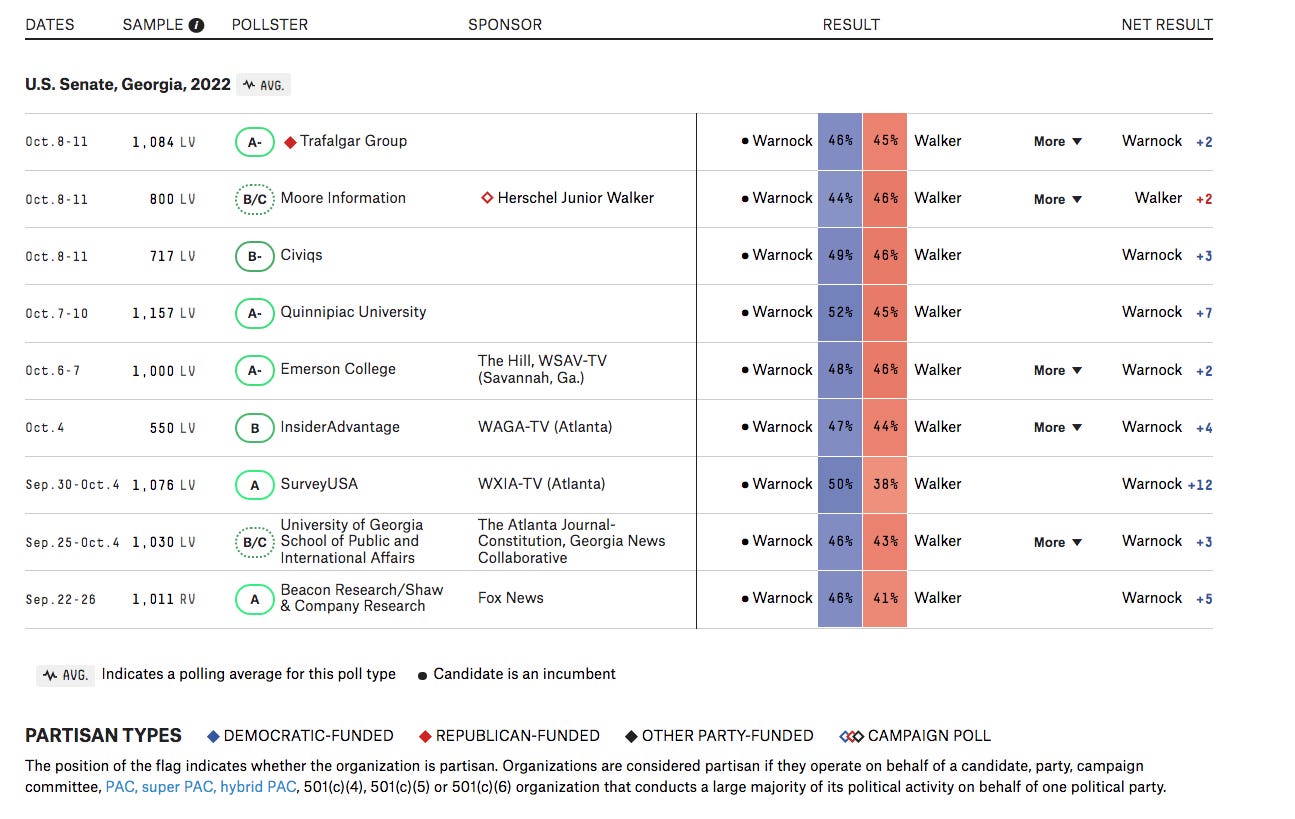Click the PARTISAN TYPES heading
The height and width of the screenshot is (819, 1295).
pyautogui.click(x=103, y=736)
